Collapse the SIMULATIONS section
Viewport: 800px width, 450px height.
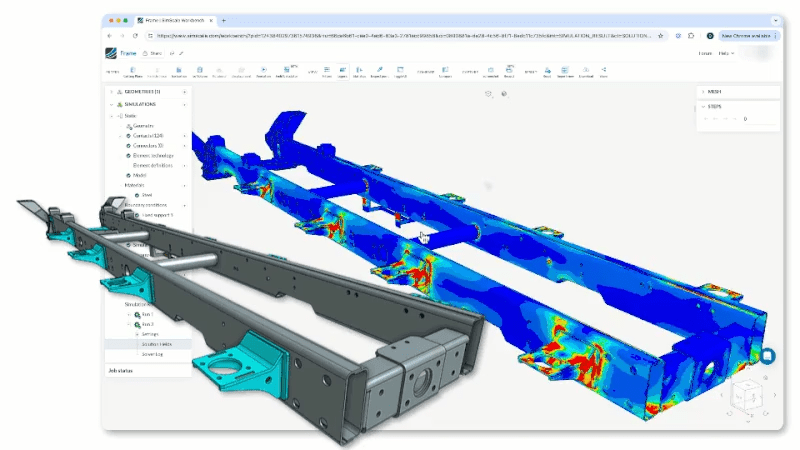(x=109, y=104)
